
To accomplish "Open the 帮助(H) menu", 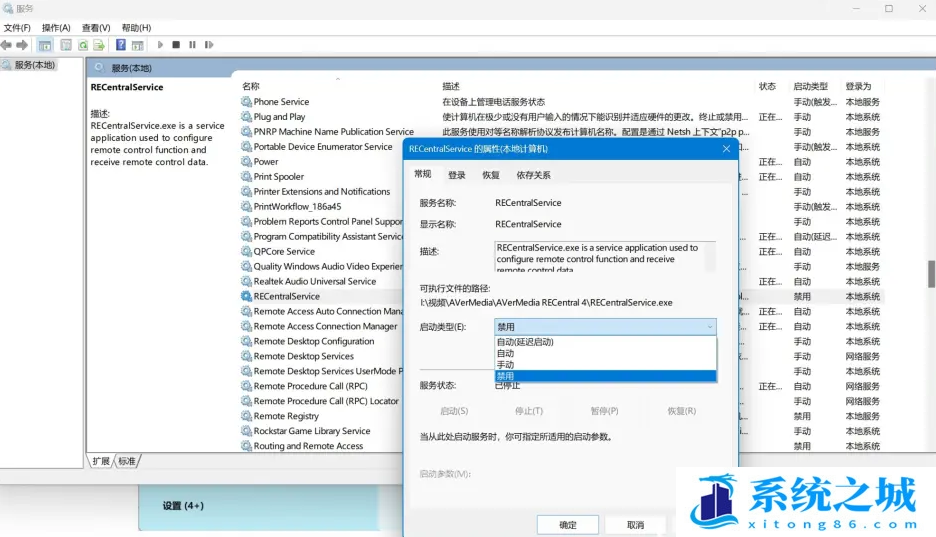I will click(136, 27).
